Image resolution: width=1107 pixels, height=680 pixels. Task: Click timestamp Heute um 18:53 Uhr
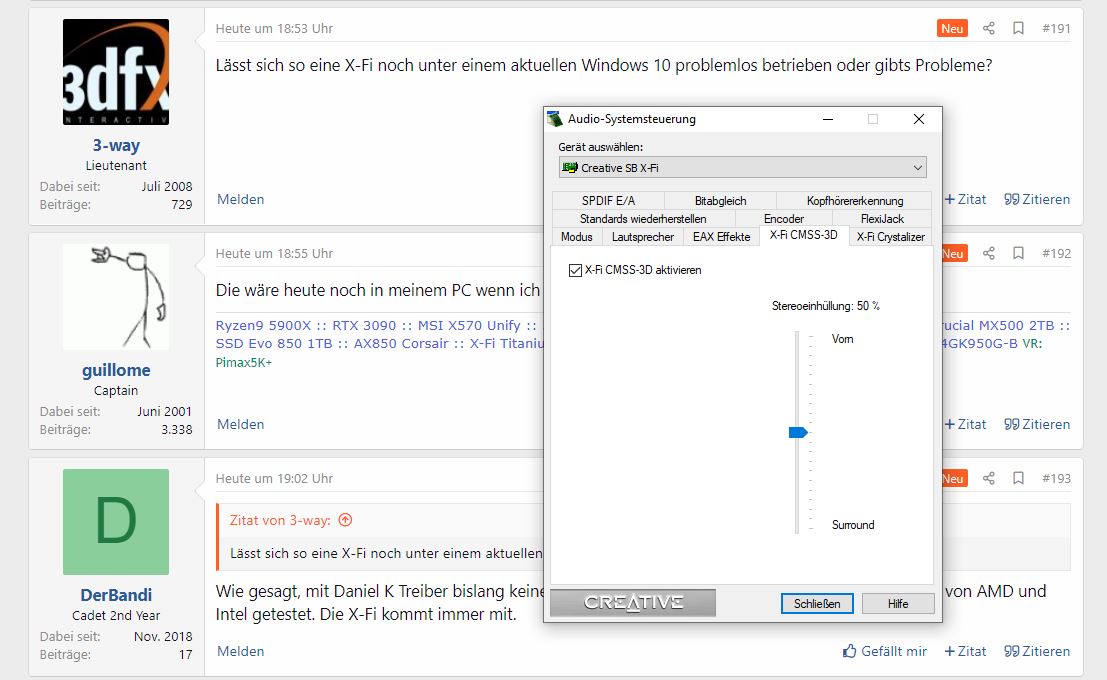[274, 28]
